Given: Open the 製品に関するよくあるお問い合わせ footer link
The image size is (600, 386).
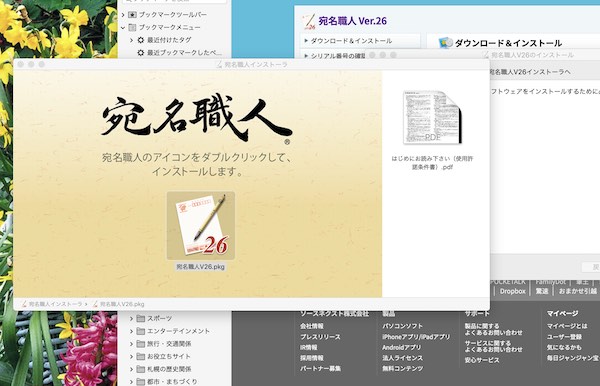Looking at the screenshot, I should [493, 329].
